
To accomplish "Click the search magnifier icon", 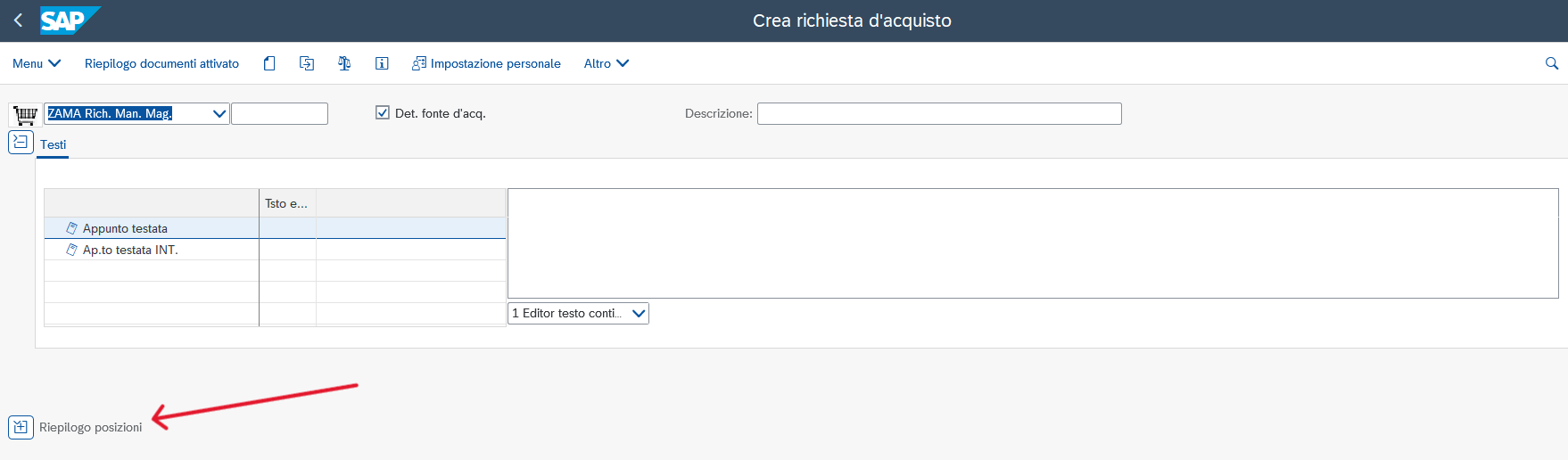I will click(x=1552, y=63).
